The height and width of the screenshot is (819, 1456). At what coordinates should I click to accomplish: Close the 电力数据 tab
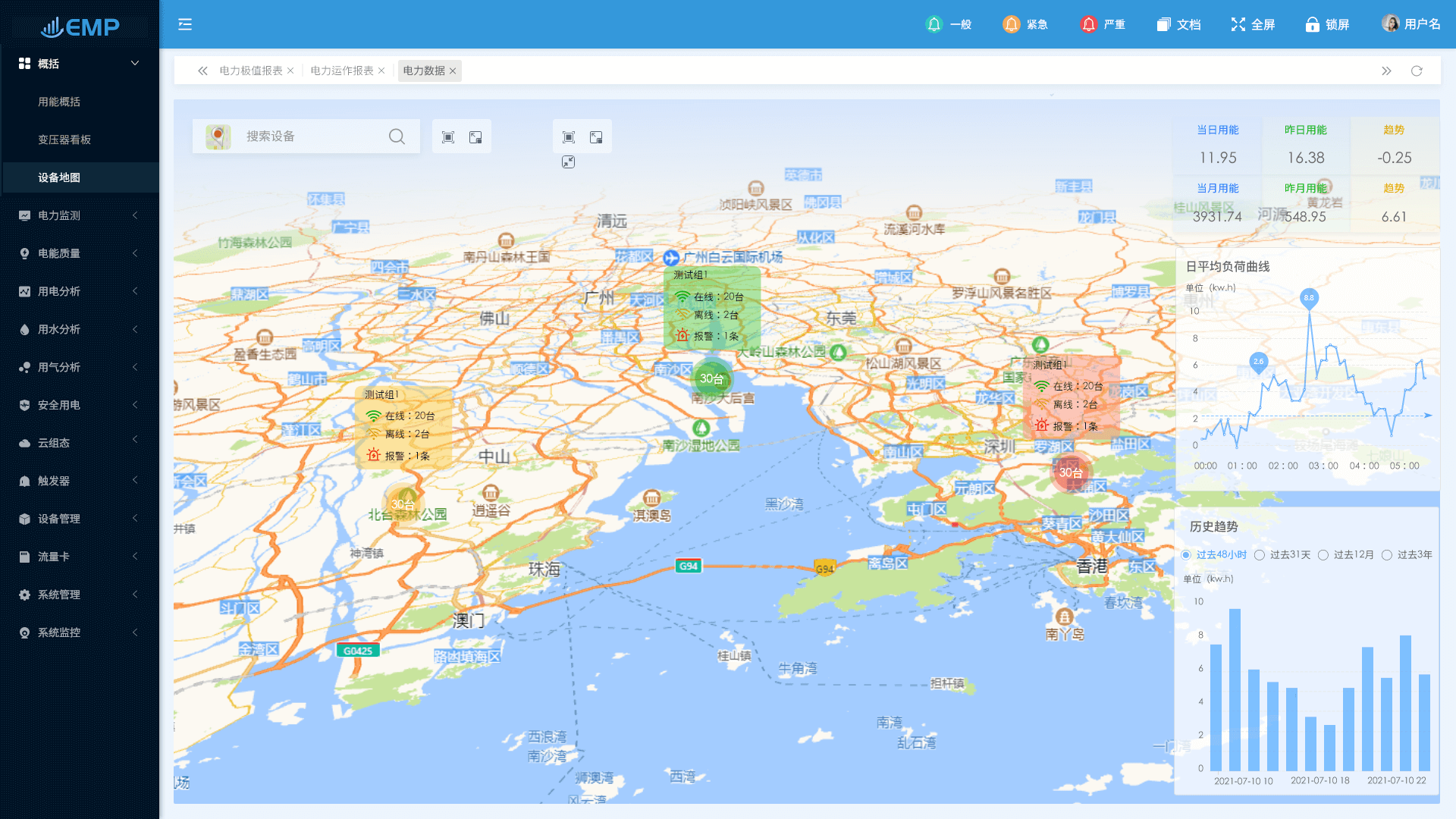pos(453,71)
